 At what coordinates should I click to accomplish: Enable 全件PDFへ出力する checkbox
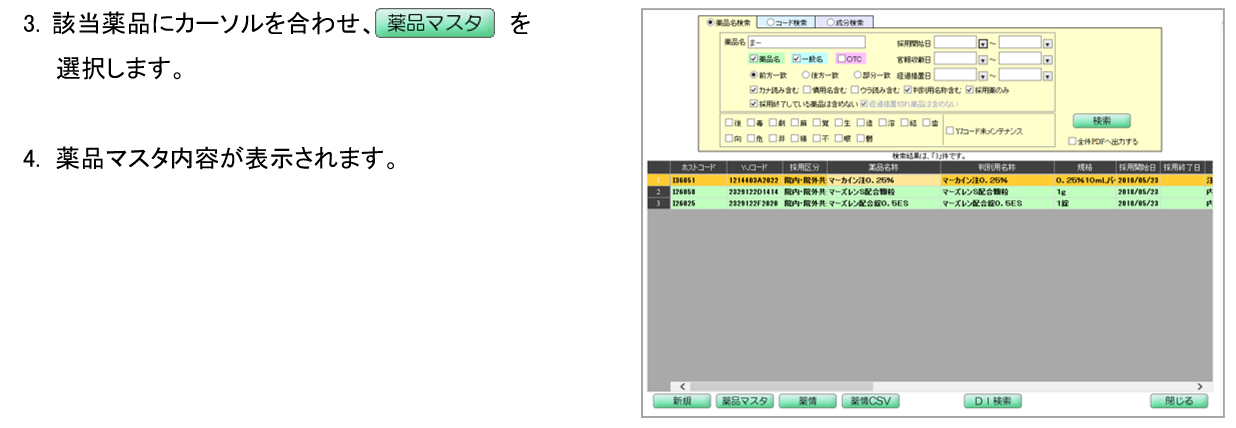pyautogui.click(x=1072, y=142)
